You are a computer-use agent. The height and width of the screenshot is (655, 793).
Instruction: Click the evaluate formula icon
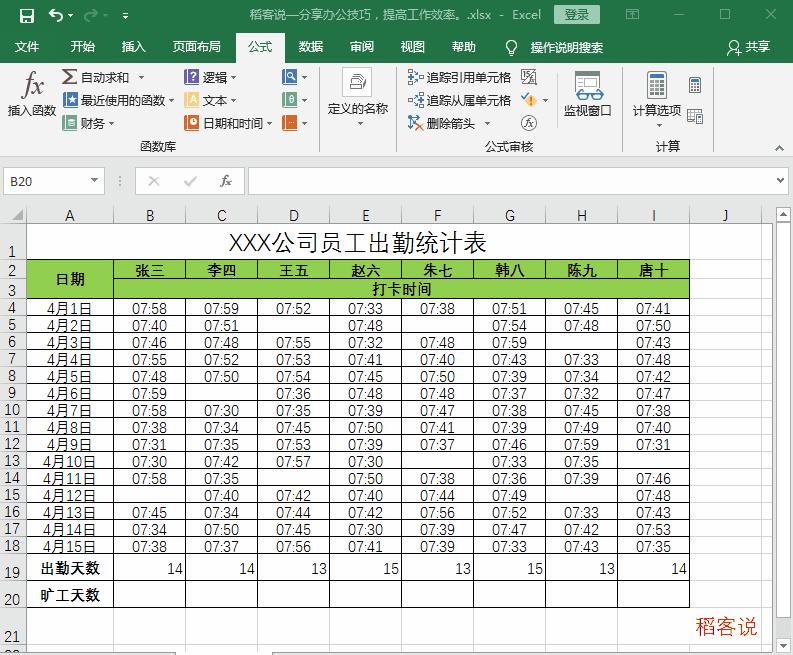(x=528, y=122)
